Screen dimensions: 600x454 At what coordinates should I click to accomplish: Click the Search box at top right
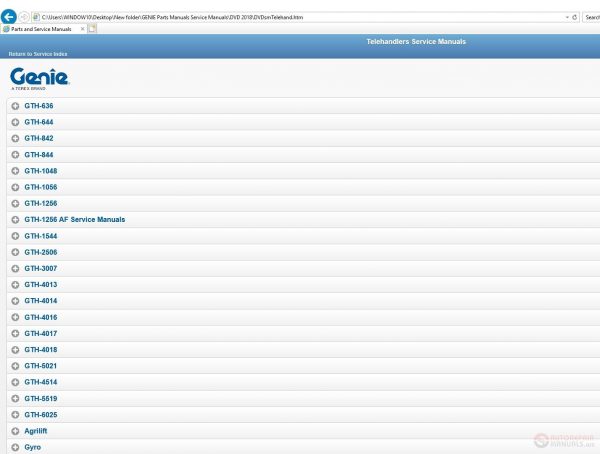coord(591,17)
